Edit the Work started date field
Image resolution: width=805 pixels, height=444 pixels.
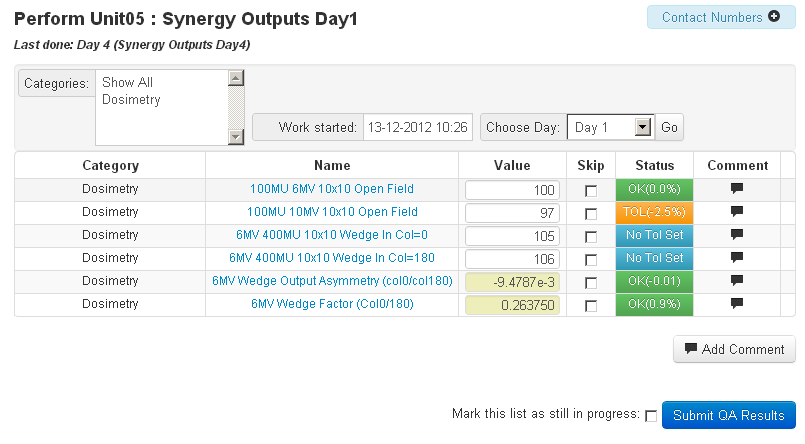417,128
